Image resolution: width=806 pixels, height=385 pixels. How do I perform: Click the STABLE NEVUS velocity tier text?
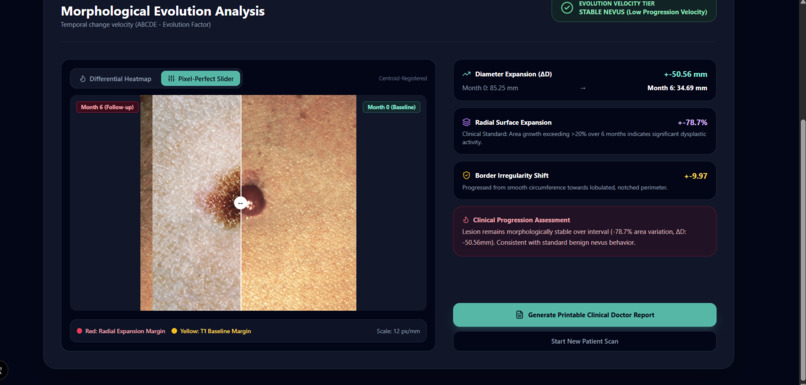tap(643, 12)
